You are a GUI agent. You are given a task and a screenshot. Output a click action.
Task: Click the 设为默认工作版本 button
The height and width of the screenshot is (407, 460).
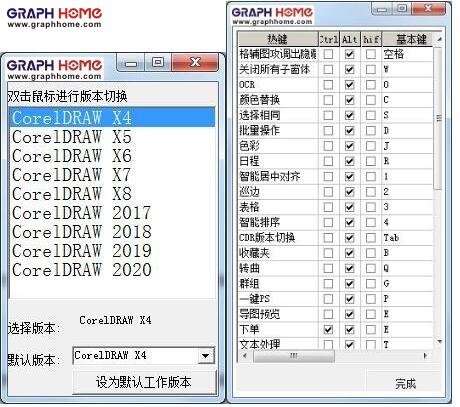144,382
